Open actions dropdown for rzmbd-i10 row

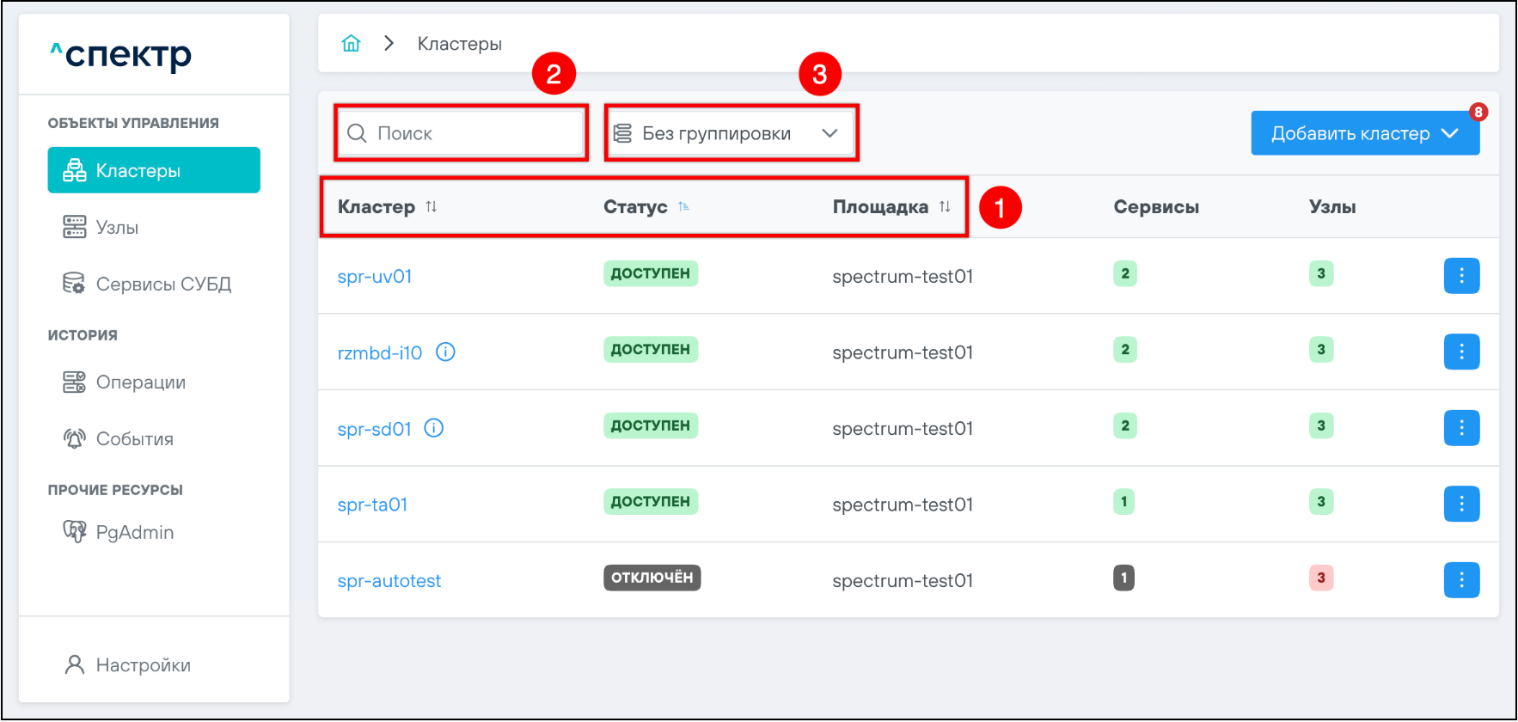pos(1461,352)
